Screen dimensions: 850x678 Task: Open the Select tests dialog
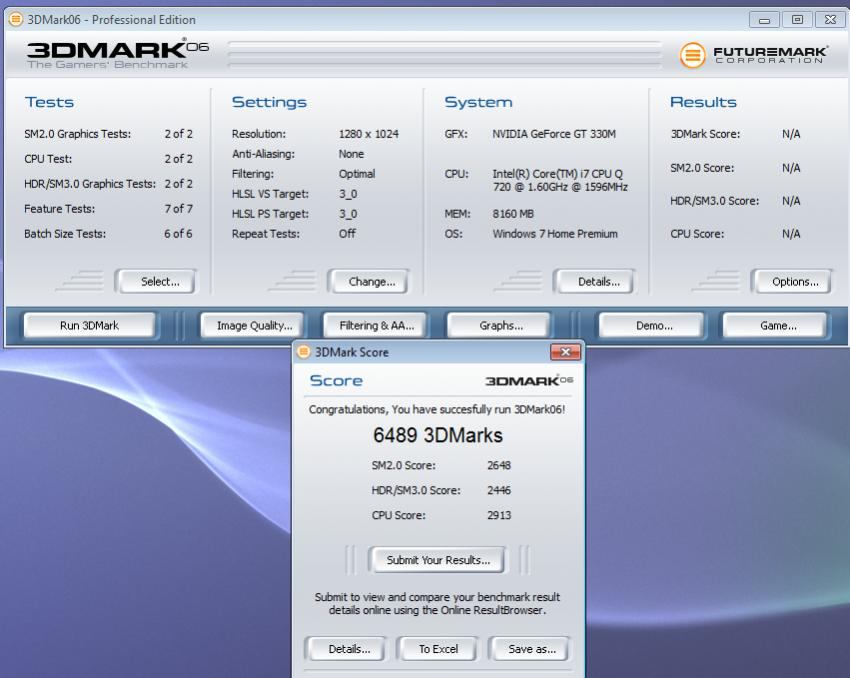pos(156,281)
